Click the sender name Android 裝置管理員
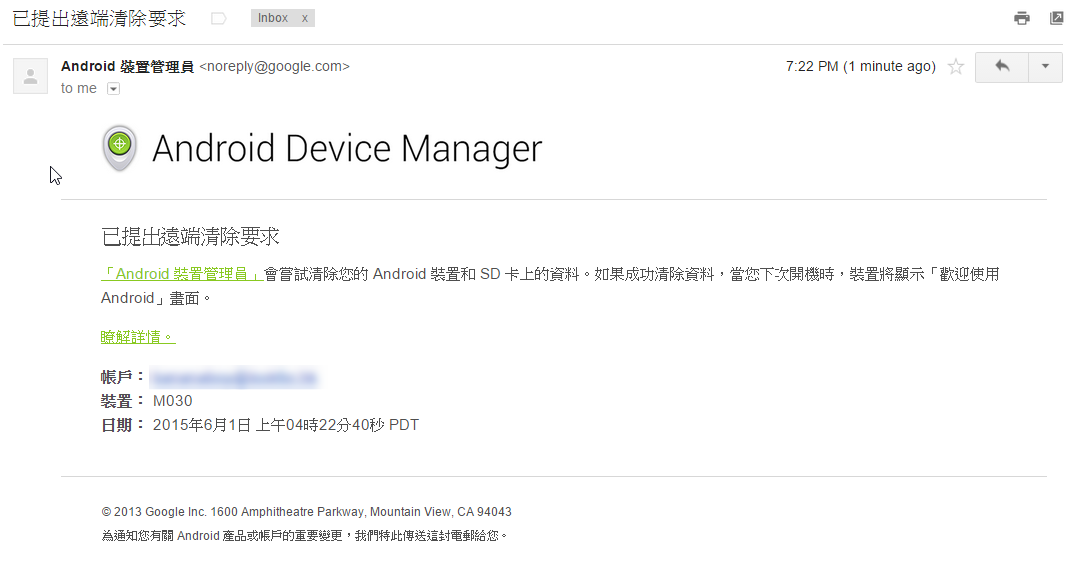Viewport: 1084px width, 582px height. [127, 66]
